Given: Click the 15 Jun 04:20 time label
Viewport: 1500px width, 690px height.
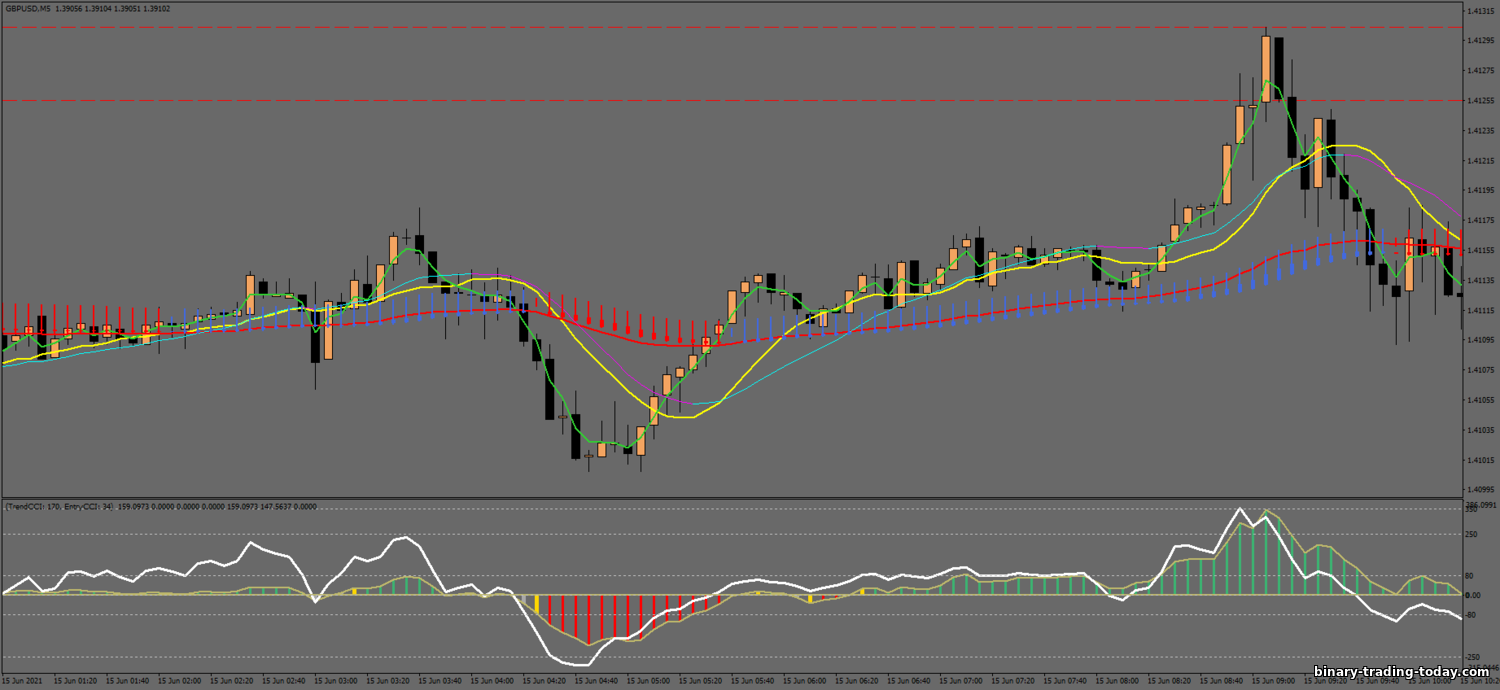Looking at the screenshot, I should tap(546, 680).
